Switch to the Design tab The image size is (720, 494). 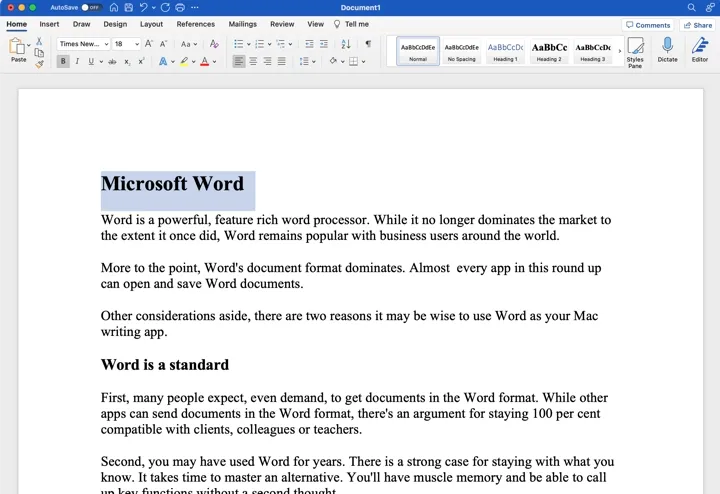point(115,24)
